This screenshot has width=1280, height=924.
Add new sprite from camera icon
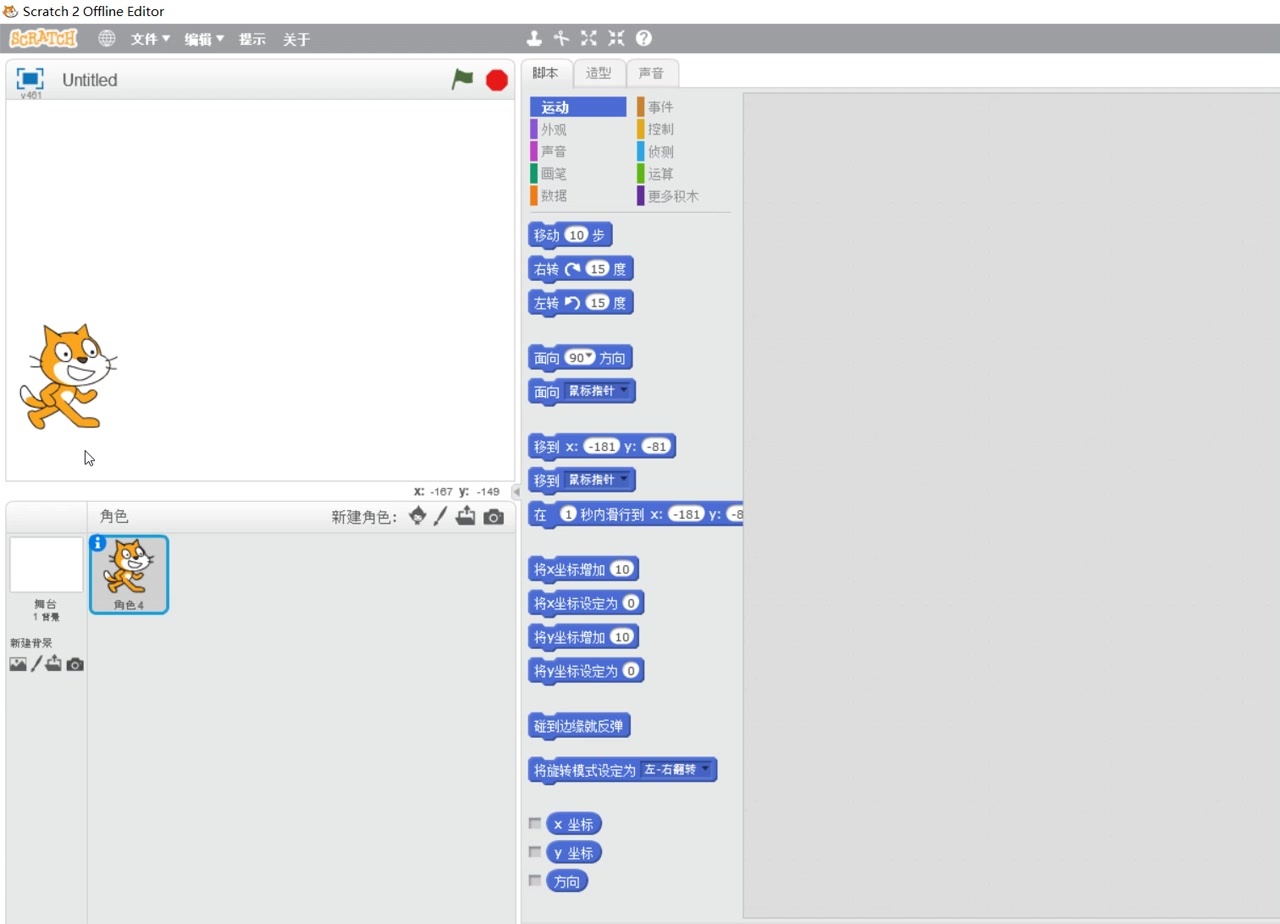click(x=494, y=517)
